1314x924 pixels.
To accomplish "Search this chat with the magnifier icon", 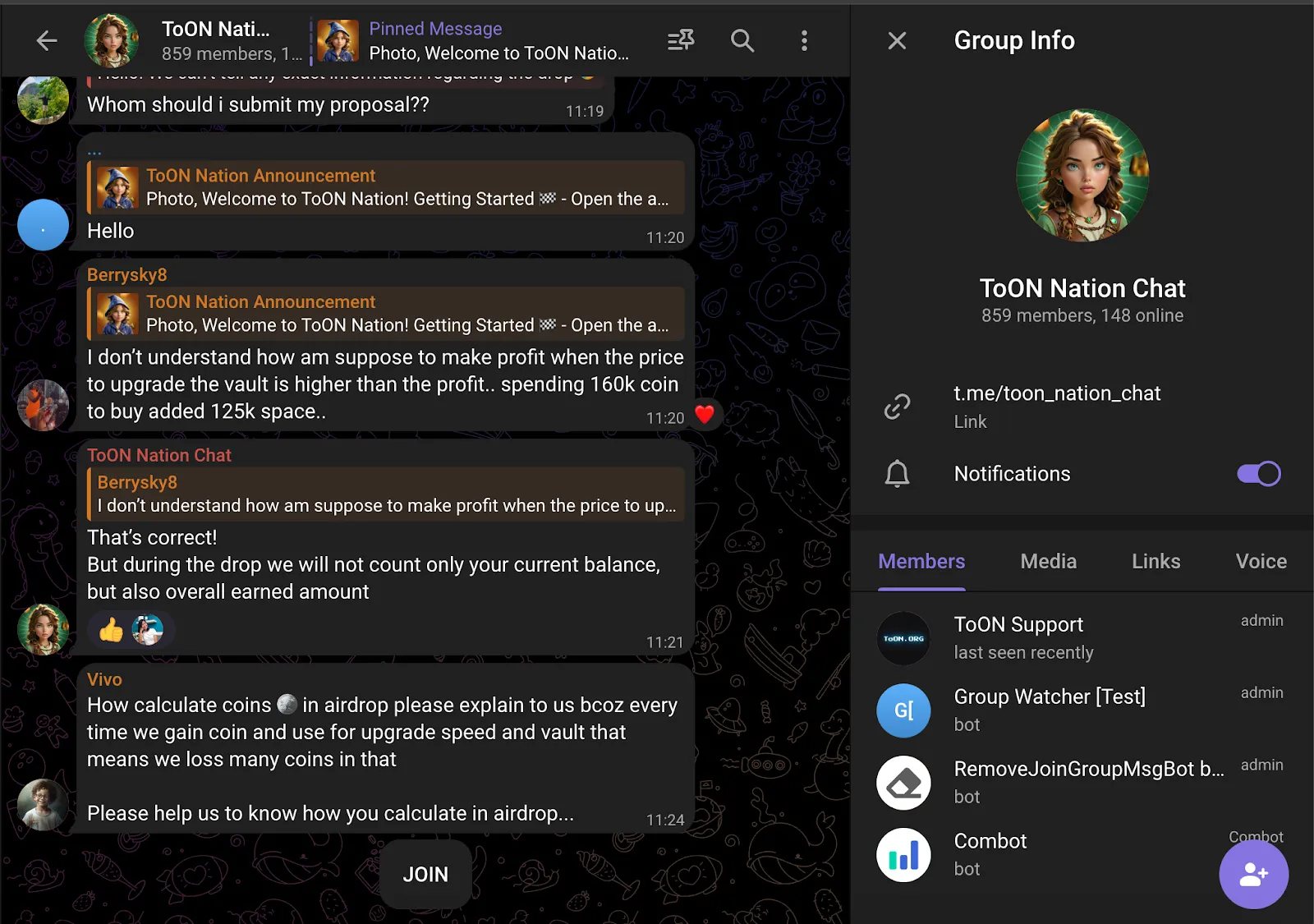I will [x=742, y=40].
